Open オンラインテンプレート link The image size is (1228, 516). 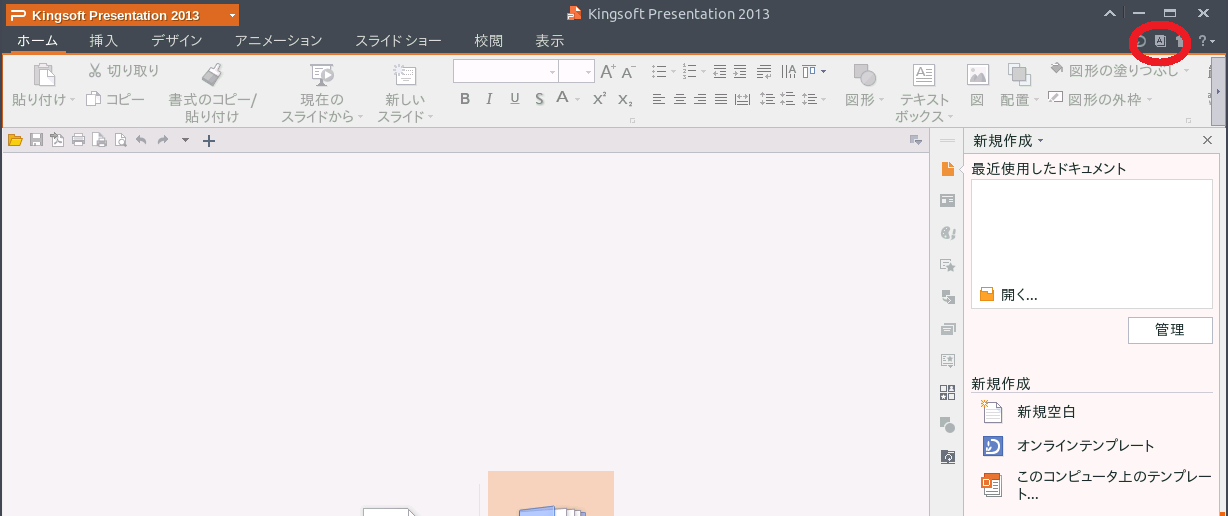[1085, 446]
